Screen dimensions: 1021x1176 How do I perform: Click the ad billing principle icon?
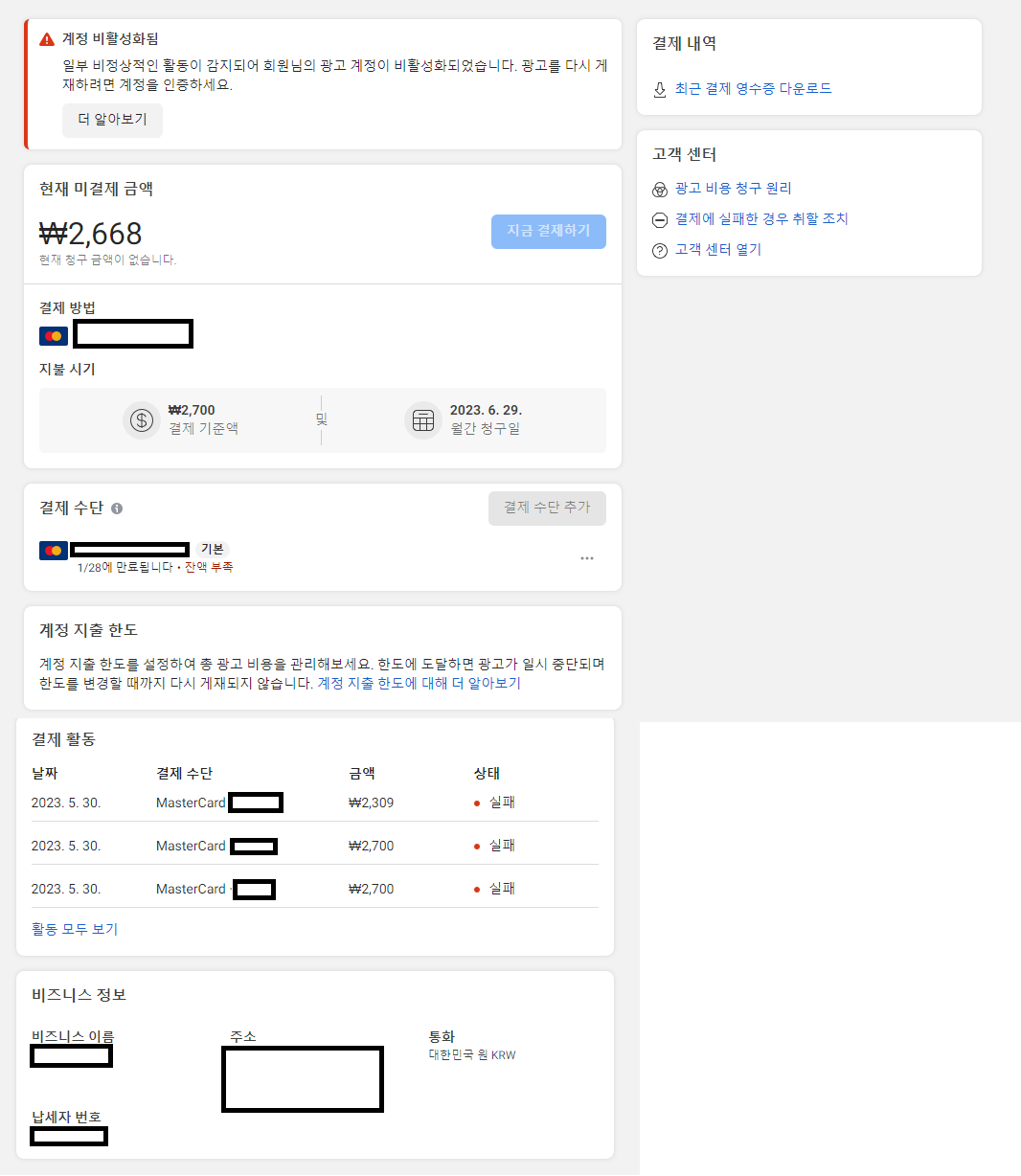[x=659, y=190]
